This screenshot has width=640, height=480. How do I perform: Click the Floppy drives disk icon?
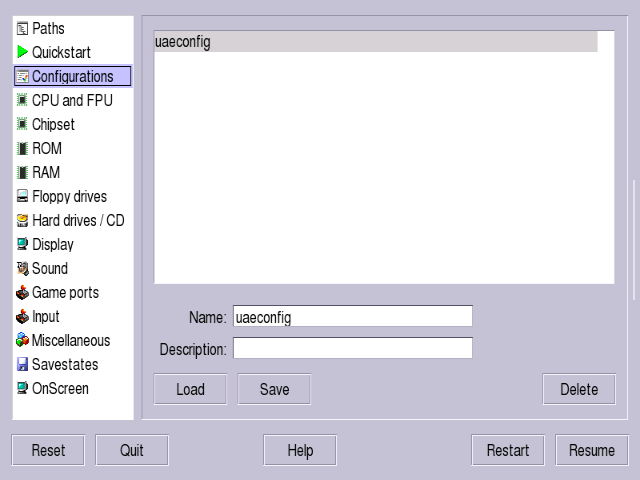[22, 196]
